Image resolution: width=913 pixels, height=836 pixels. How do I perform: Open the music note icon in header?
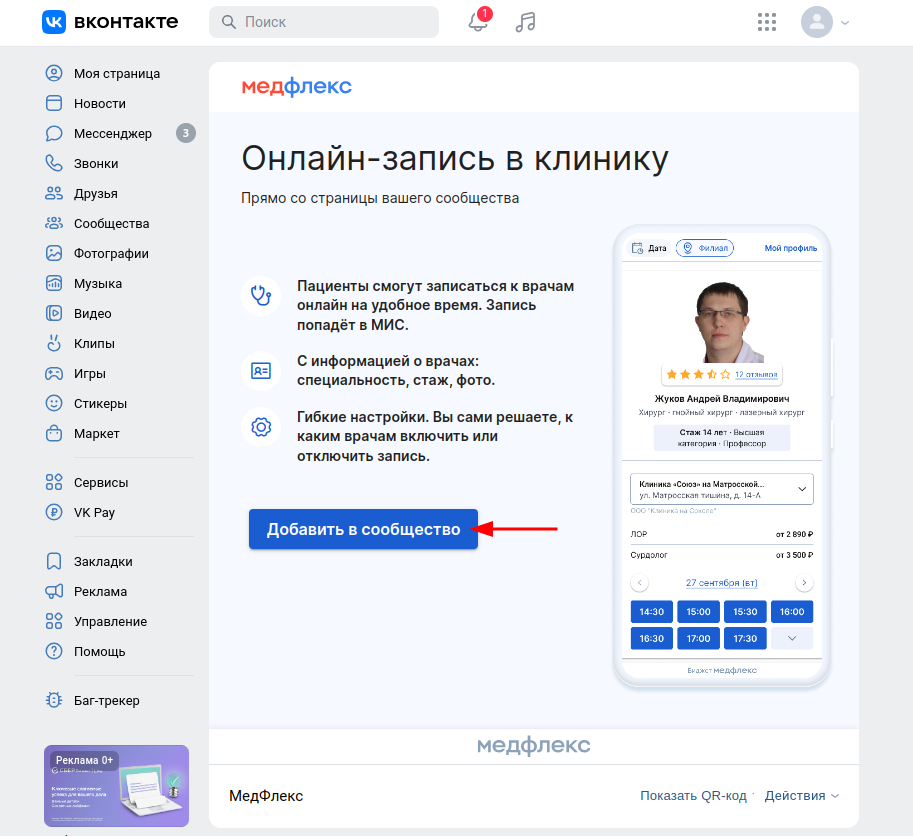(525, 22)
